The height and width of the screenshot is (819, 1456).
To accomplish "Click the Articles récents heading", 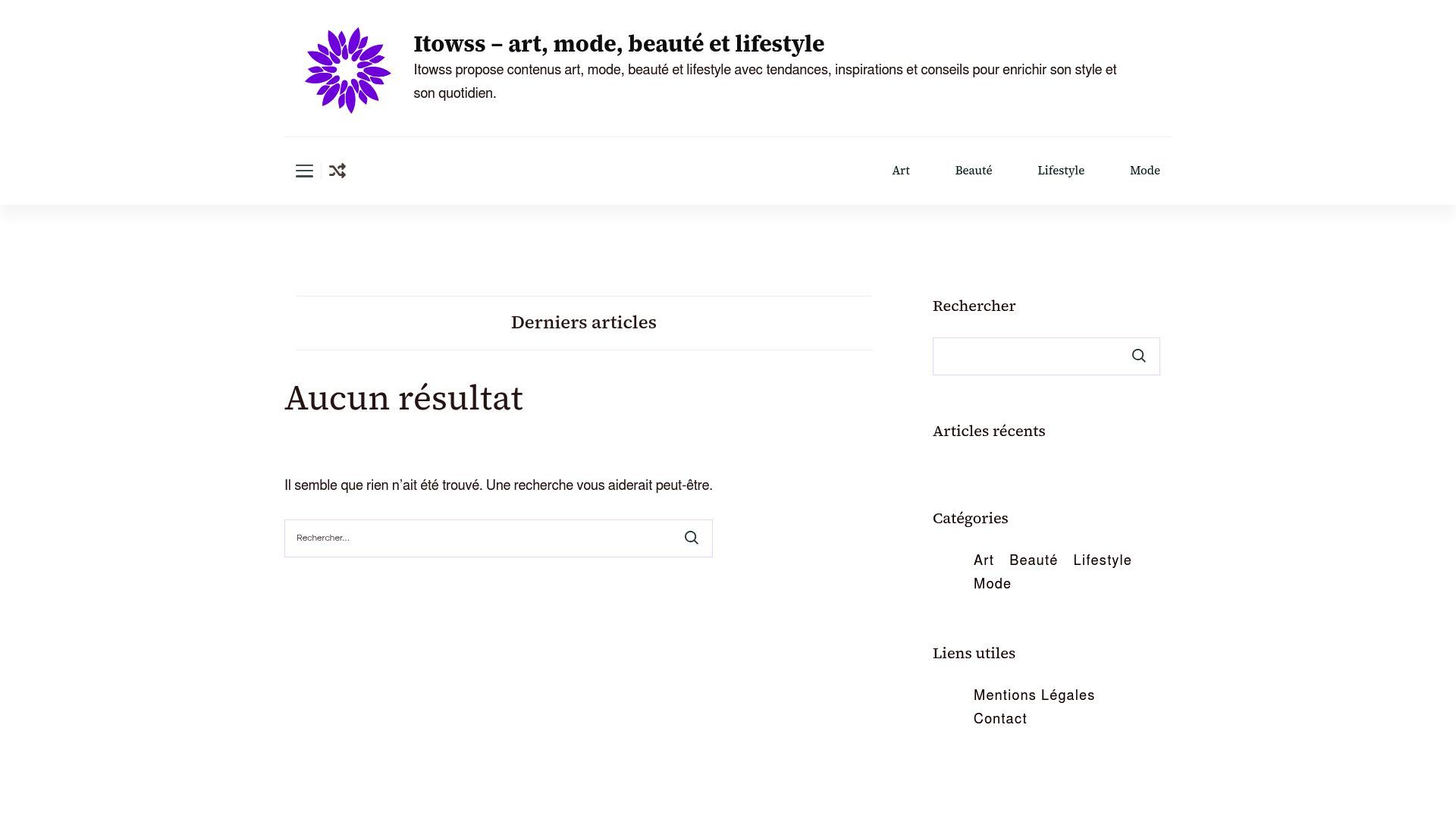I will point(989,431).
